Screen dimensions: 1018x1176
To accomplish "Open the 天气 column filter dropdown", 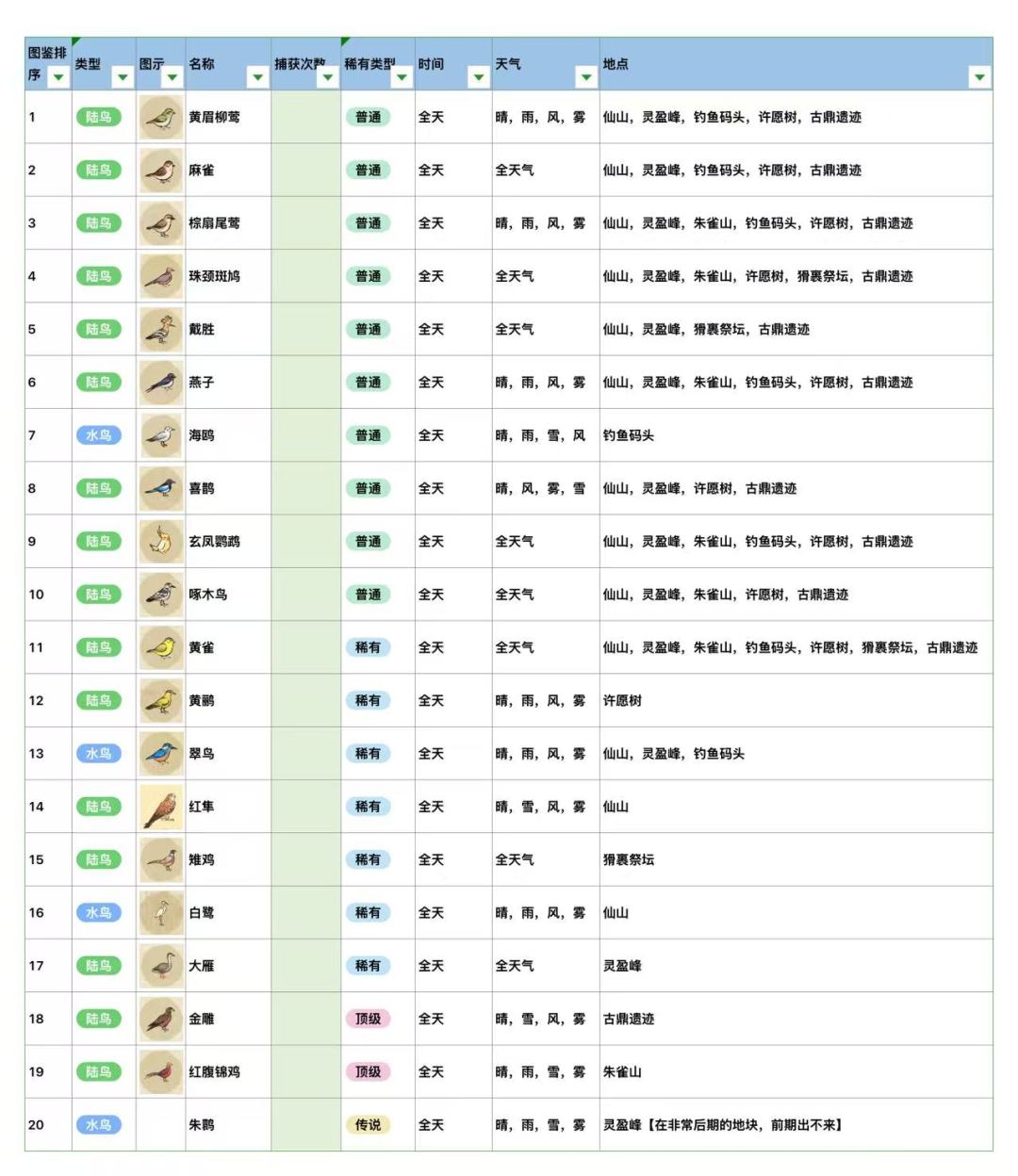I will point(585,76).
